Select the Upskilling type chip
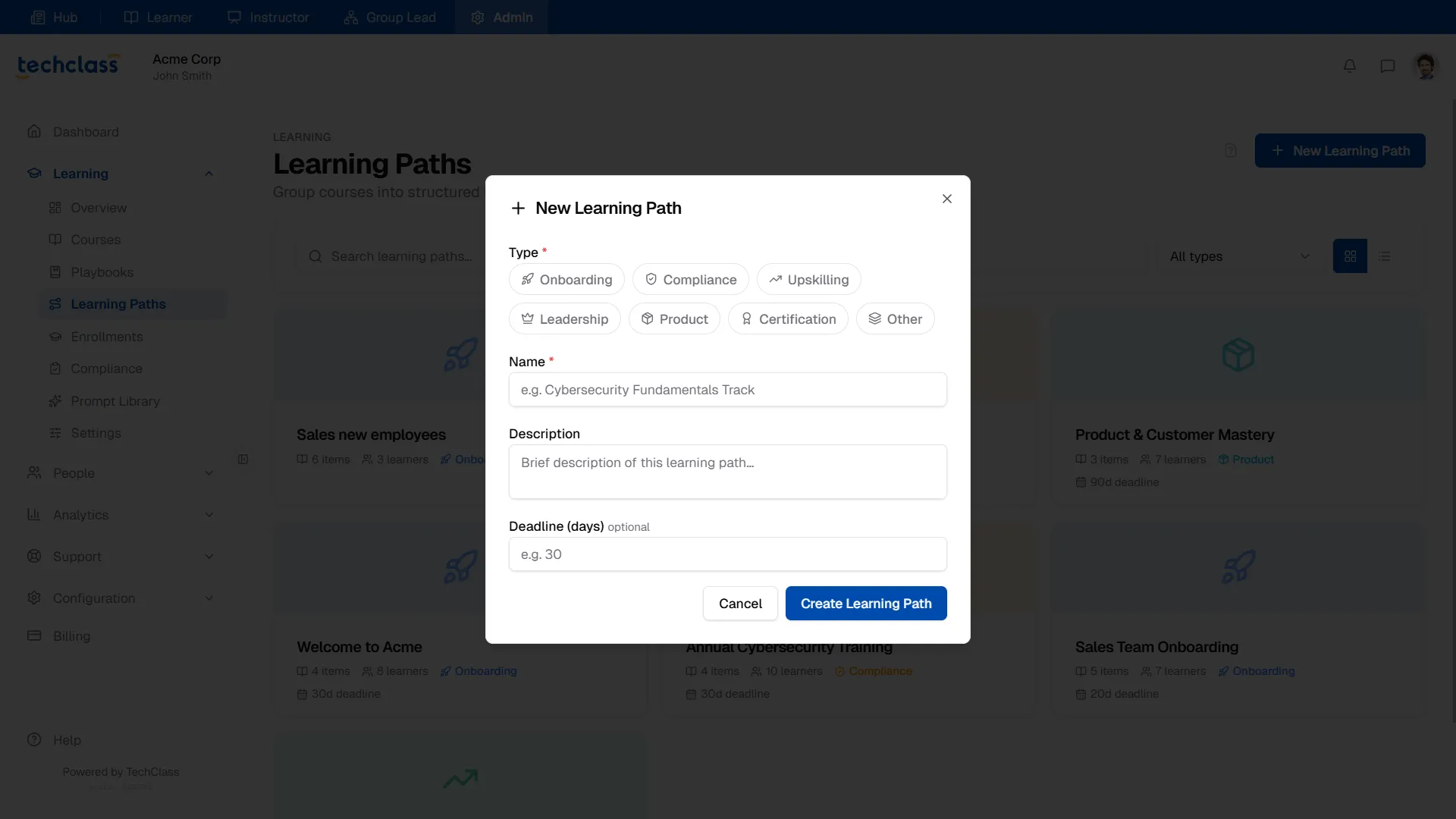Viewport: 1456px width, 819px height. [x=808, y=279]
